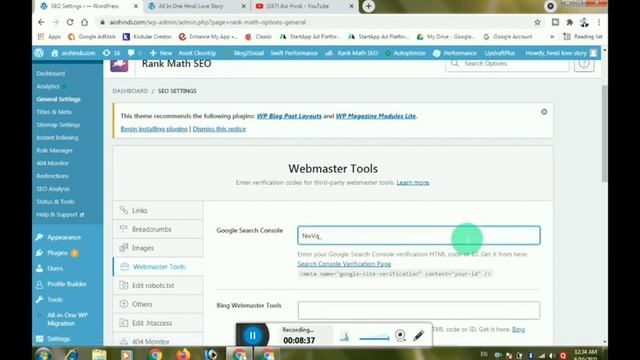Bookmark this page with the star icon
The height and width of the screenshot is (360, 640).
point(537,22)
